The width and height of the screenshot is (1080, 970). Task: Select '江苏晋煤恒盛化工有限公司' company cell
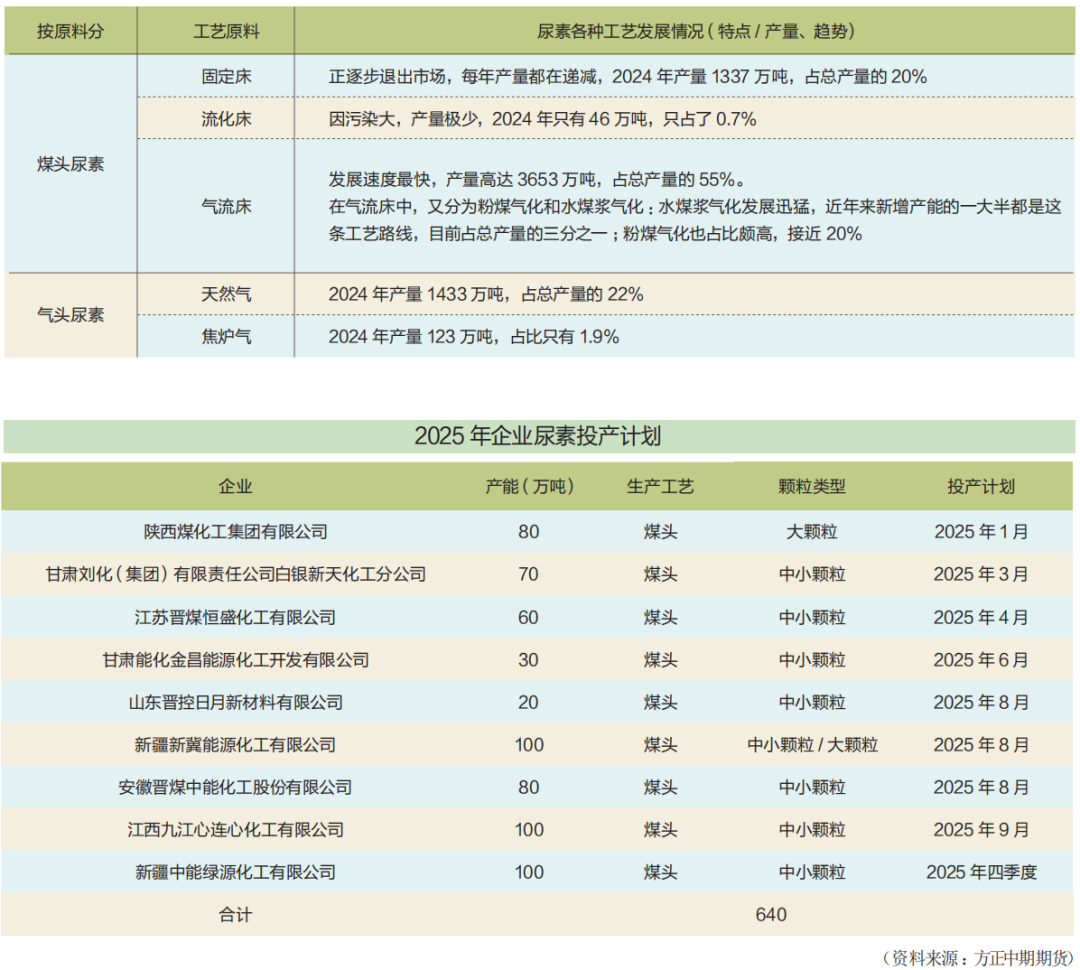pyautogui.click(x=236, y=617)
